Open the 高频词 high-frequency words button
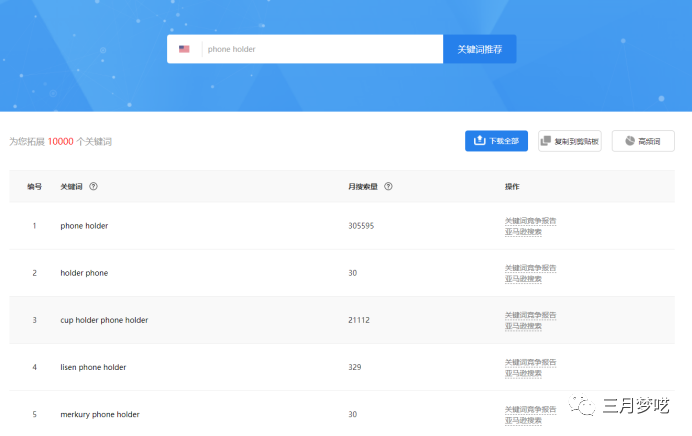 [x=643, y=141]
